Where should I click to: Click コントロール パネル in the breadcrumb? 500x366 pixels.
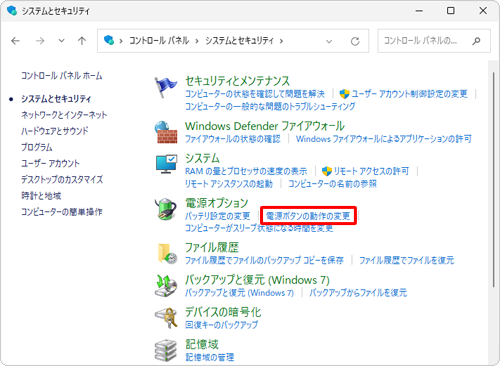tap(159, 41)
